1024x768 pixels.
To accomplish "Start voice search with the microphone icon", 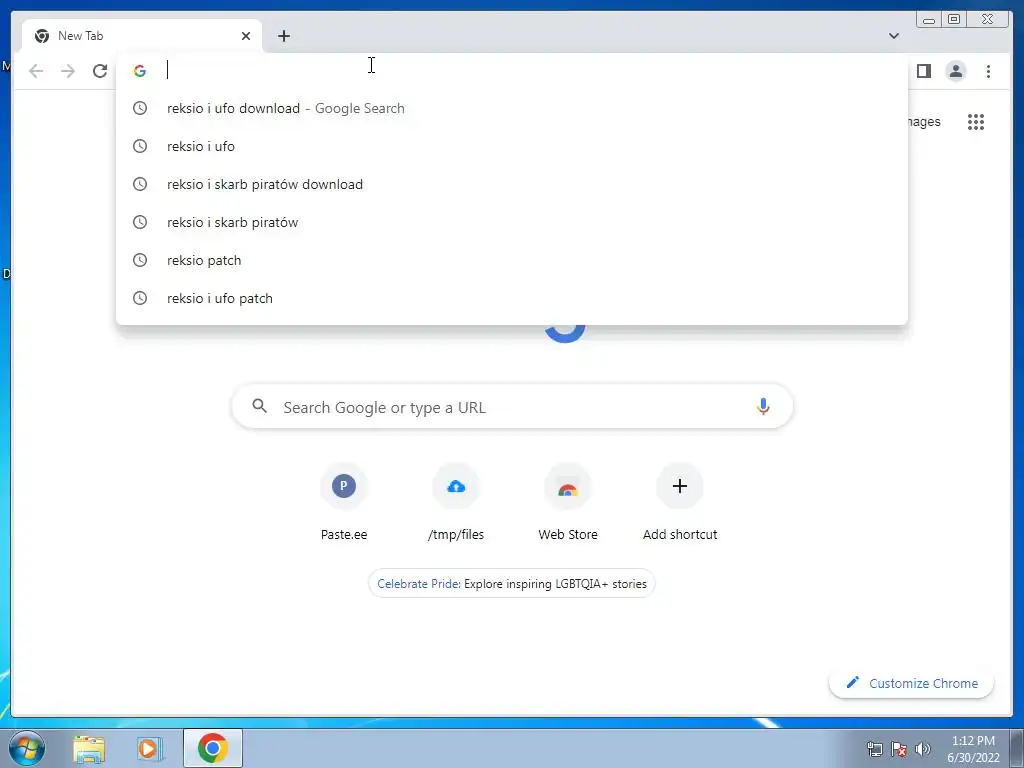I will pyautogui.click(x=763, y=407).
